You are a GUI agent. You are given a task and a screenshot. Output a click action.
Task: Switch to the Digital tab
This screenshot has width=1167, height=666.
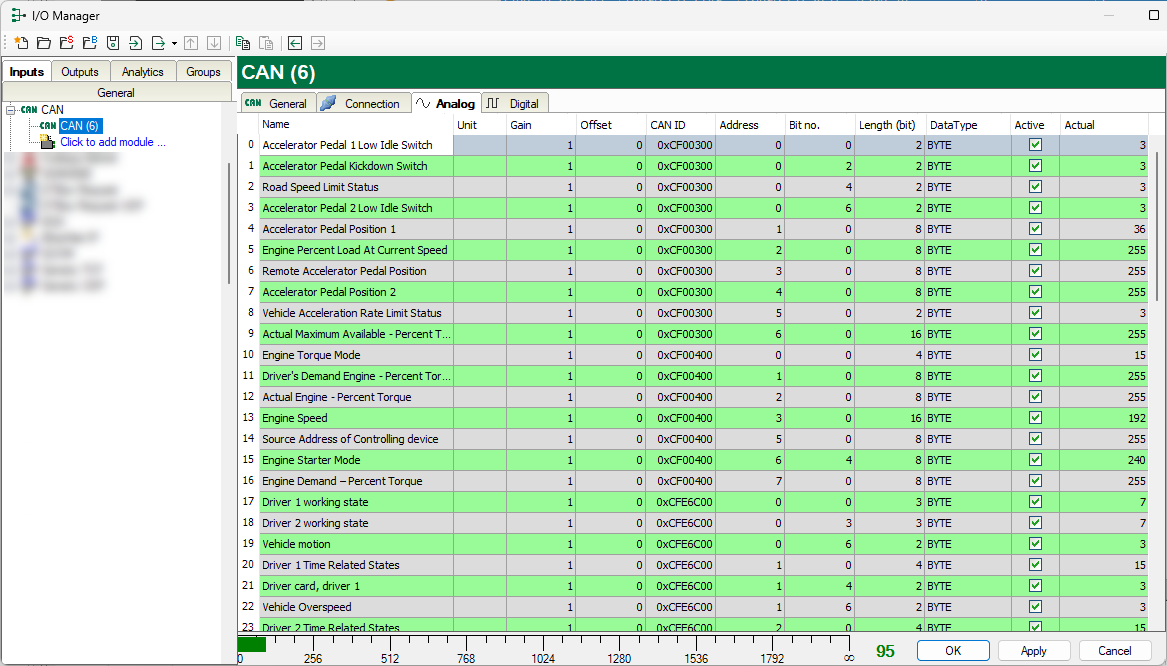point(514,103)
